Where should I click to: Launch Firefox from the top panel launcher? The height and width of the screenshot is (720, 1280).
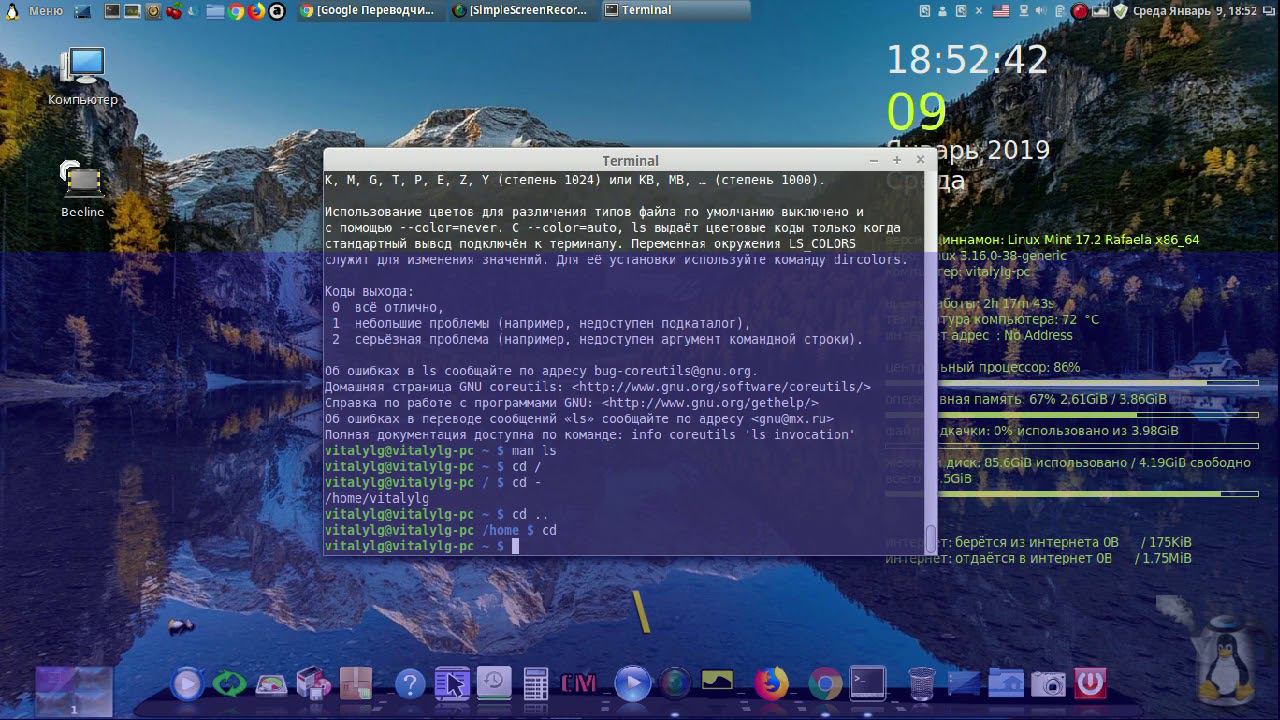(x=257, y=12)
